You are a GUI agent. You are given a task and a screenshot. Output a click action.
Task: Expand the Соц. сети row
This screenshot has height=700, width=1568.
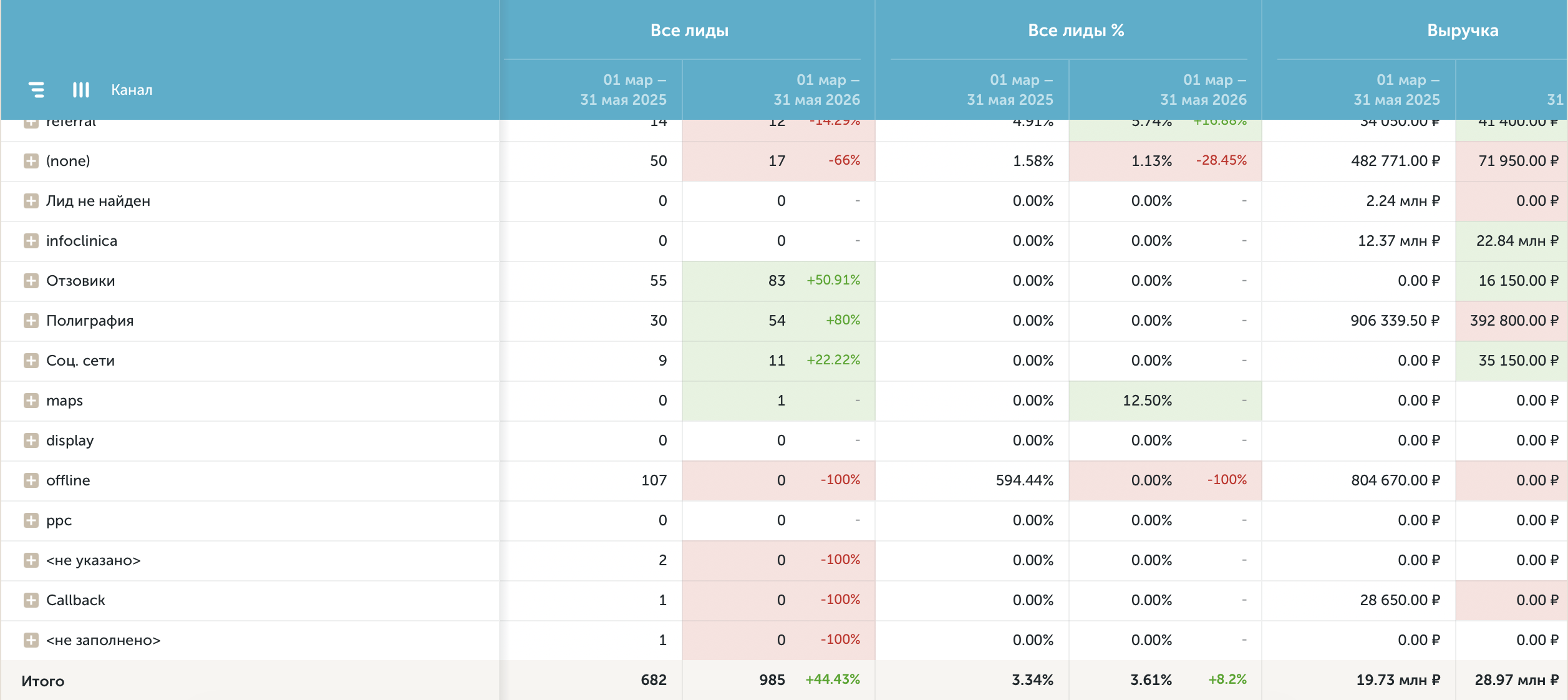[x=31, y=361]
